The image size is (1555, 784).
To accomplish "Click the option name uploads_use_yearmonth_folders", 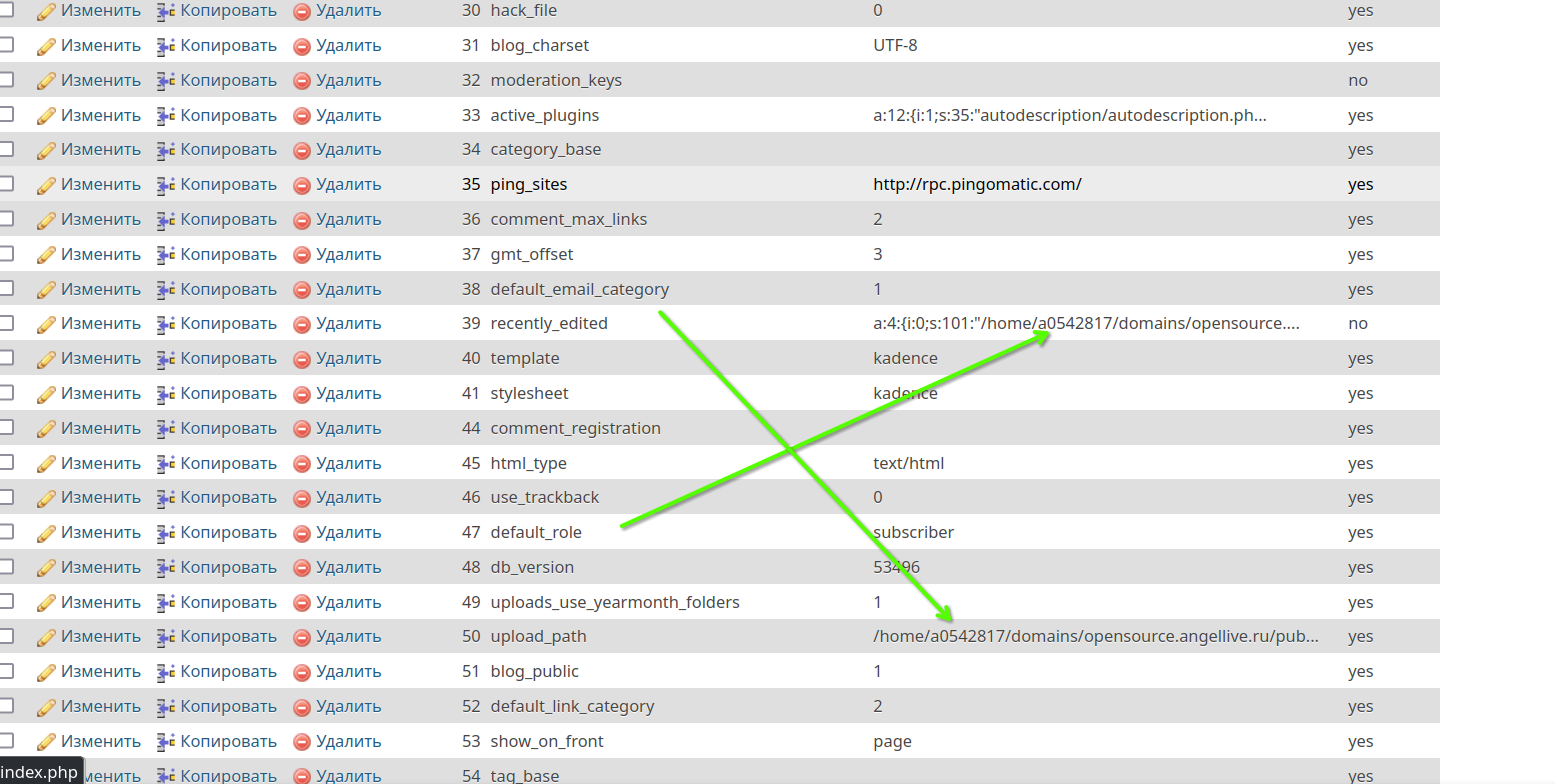I will 615,603.
